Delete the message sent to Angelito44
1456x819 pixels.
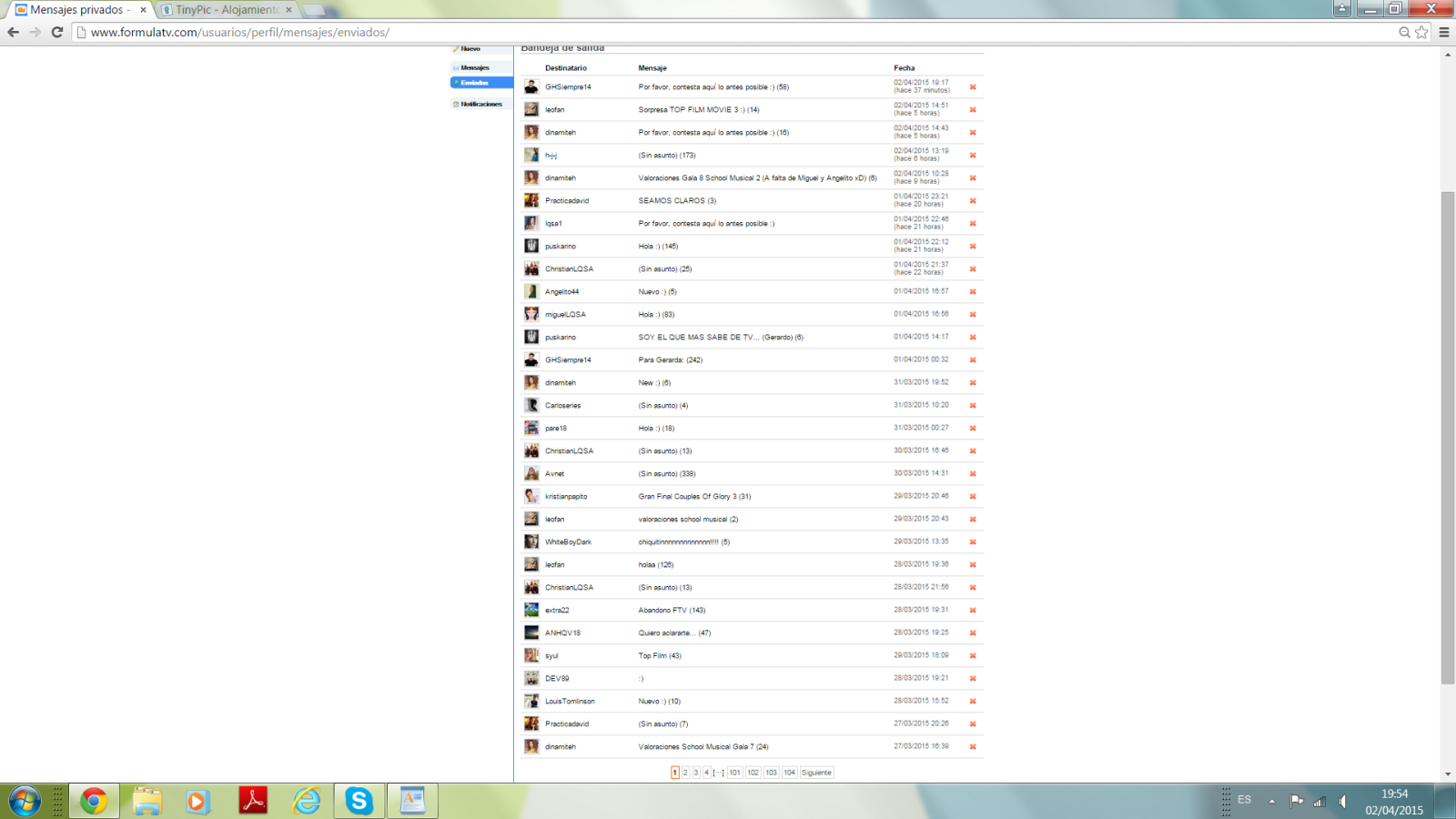[x=973, y=292]
